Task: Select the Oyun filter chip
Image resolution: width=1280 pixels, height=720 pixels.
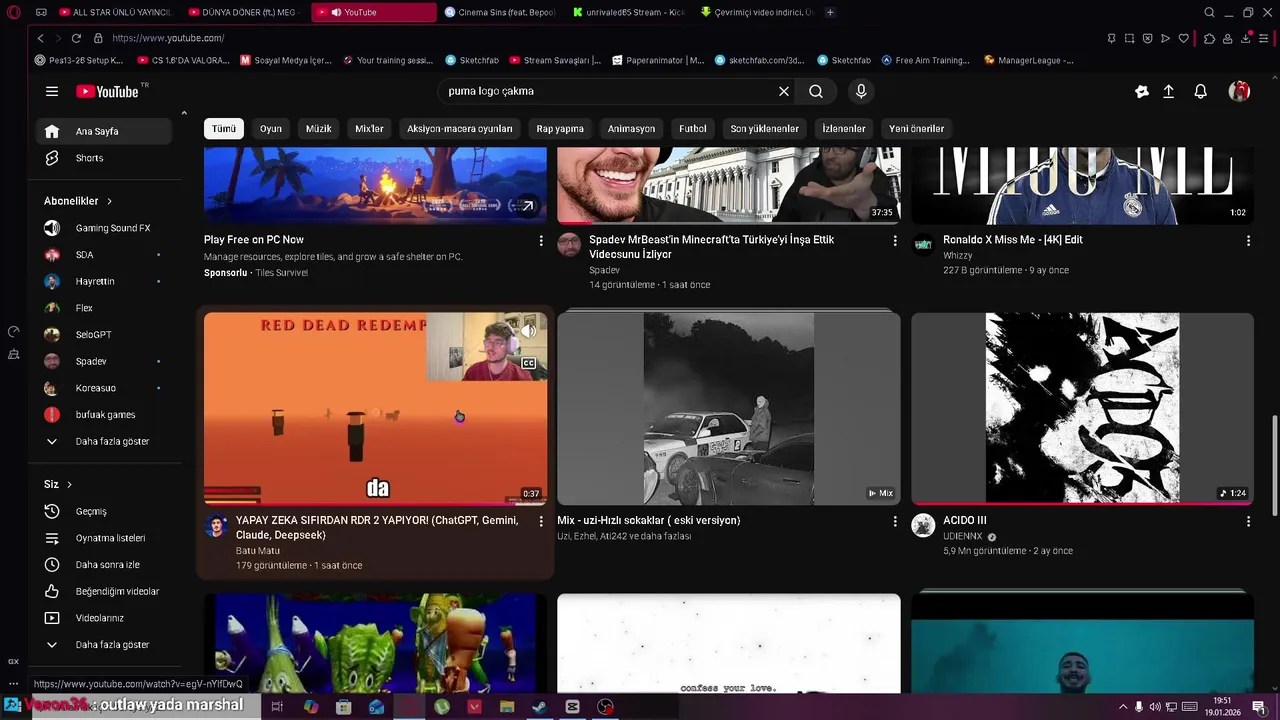Action: 271,128
